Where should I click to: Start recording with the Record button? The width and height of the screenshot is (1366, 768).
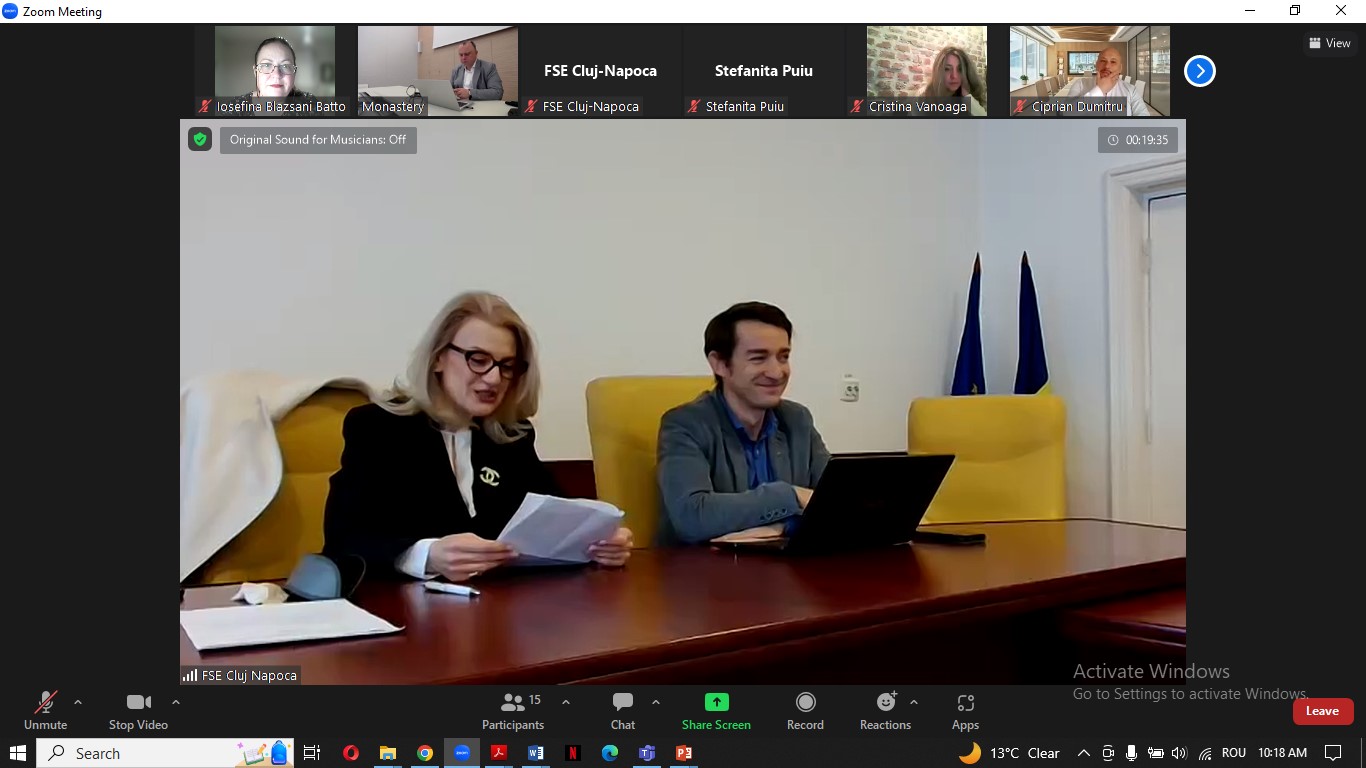[x=805, y=711]
